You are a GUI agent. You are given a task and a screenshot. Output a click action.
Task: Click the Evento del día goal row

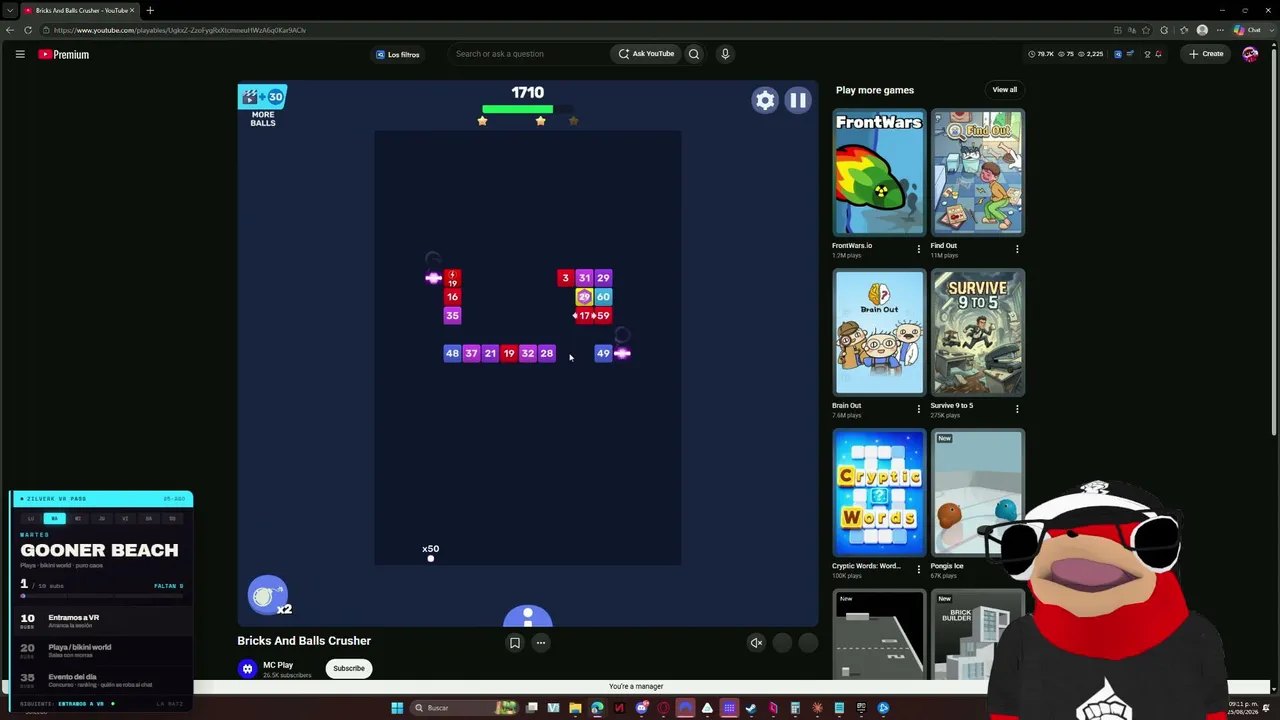(x=102, y=679)
